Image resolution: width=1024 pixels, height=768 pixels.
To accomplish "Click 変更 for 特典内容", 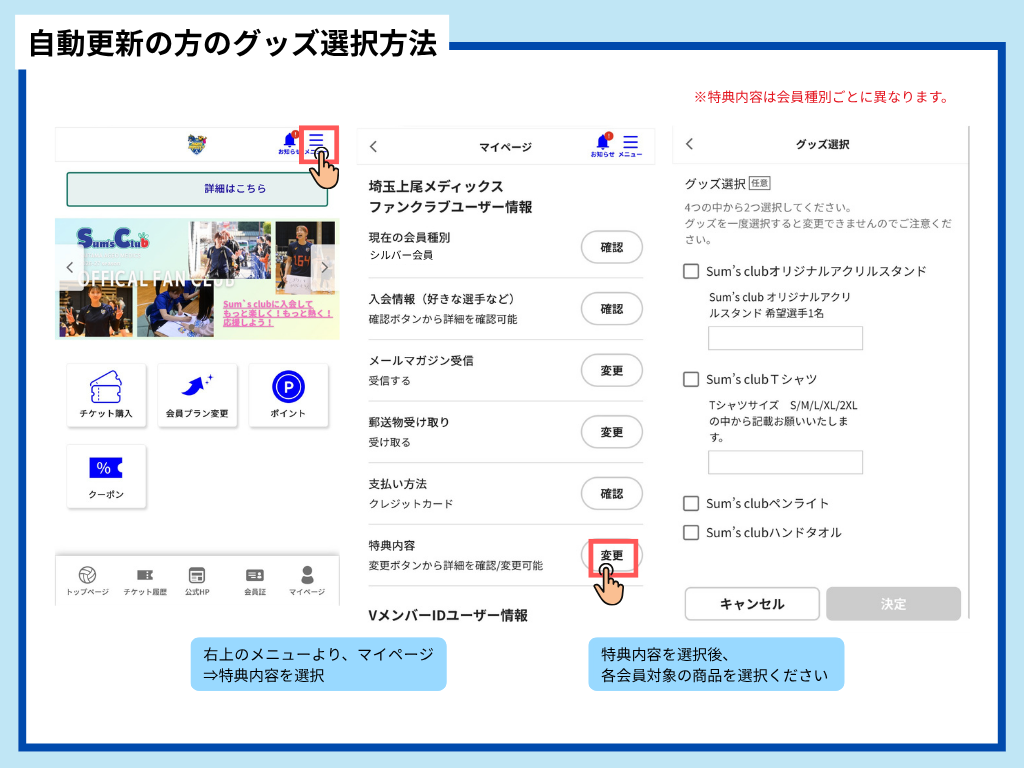I will click(612, 555).
